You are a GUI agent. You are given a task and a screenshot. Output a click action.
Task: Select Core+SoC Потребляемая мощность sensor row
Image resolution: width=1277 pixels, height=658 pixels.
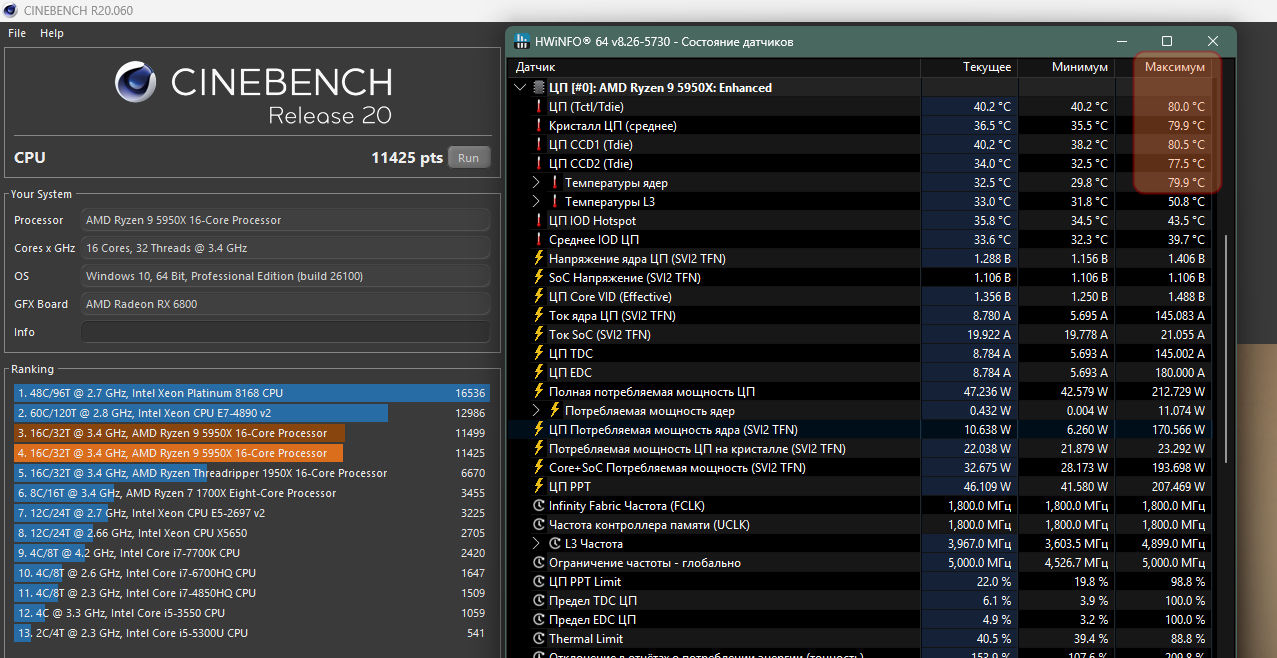coord(860,468)
